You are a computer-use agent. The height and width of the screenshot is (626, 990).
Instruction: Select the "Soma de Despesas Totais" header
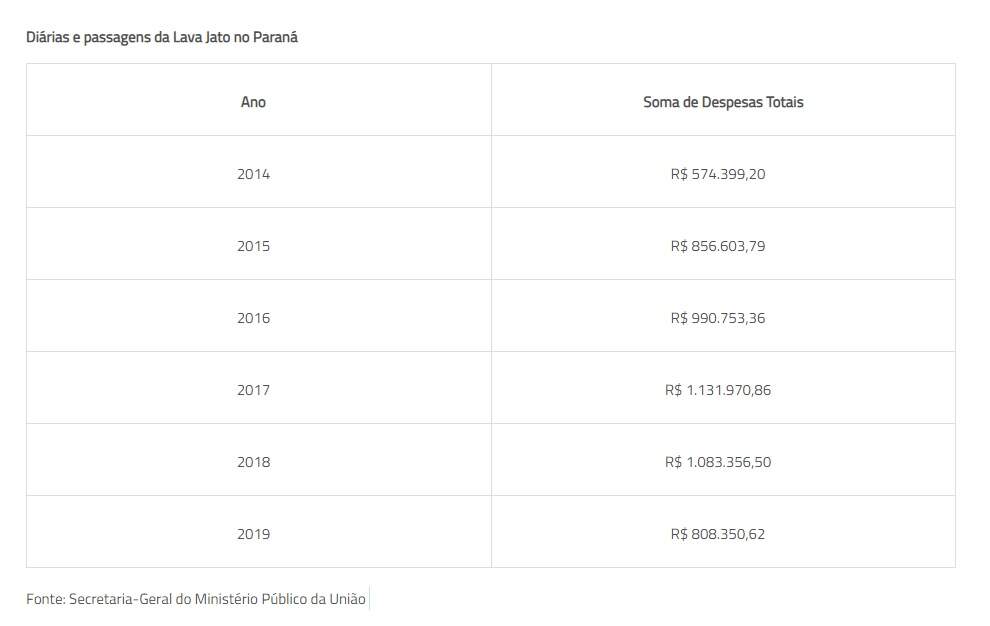click(x=723, y=102)
